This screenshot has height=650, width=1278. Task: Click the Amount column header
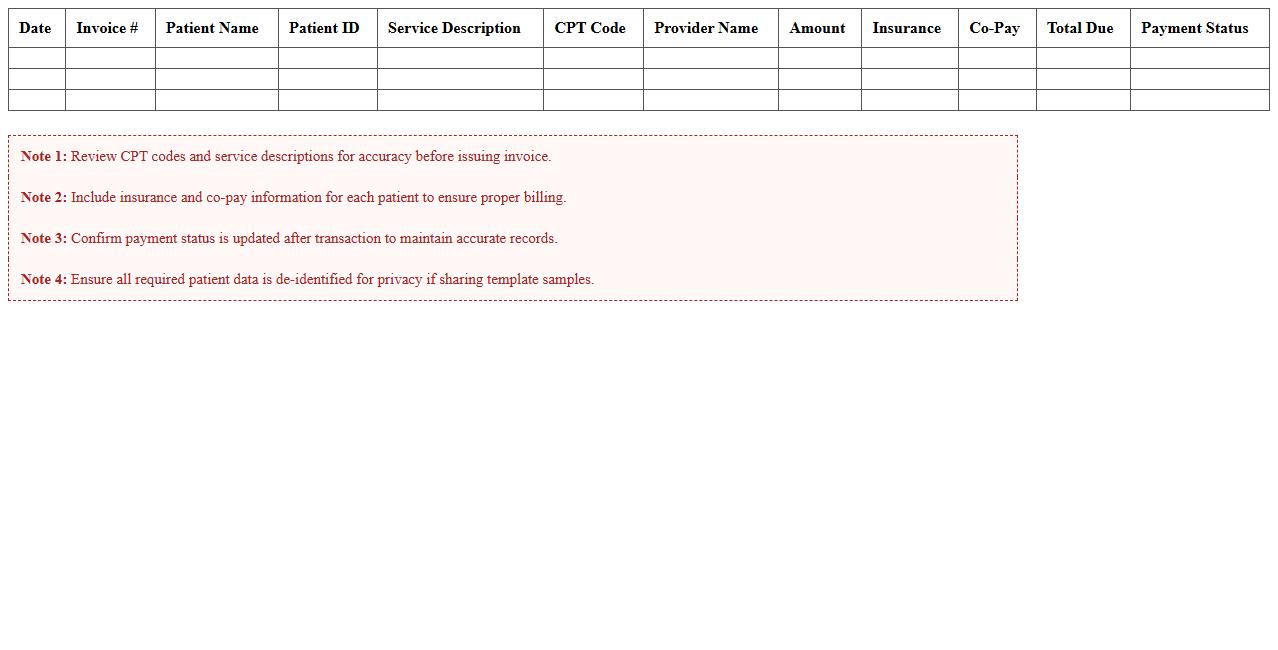817,28
